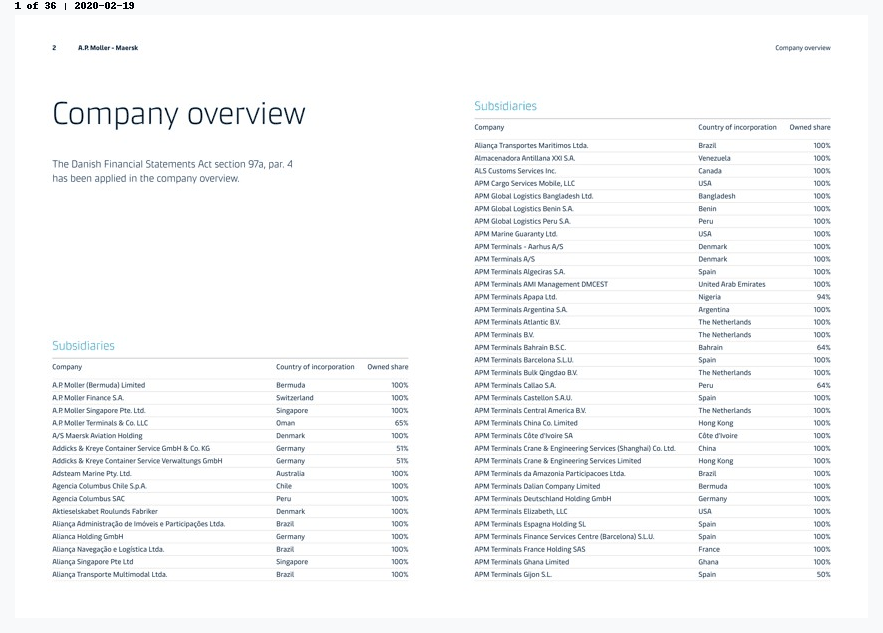Select 'APM Terminals - Aarhus A/S'

tap(519, 247)
